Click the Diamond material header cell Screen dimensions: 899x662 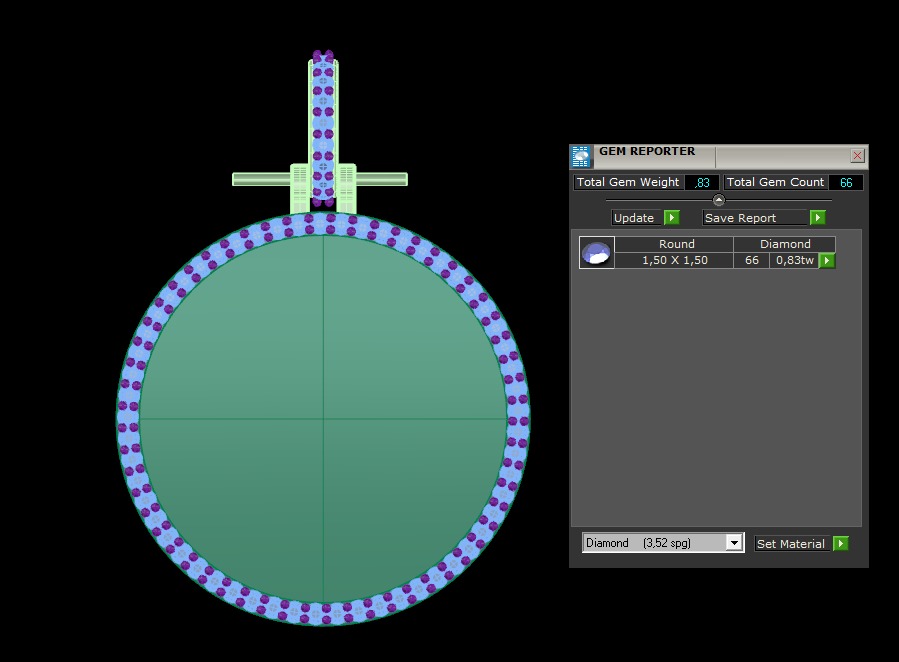pyautogui.click(x=785, y=244)
